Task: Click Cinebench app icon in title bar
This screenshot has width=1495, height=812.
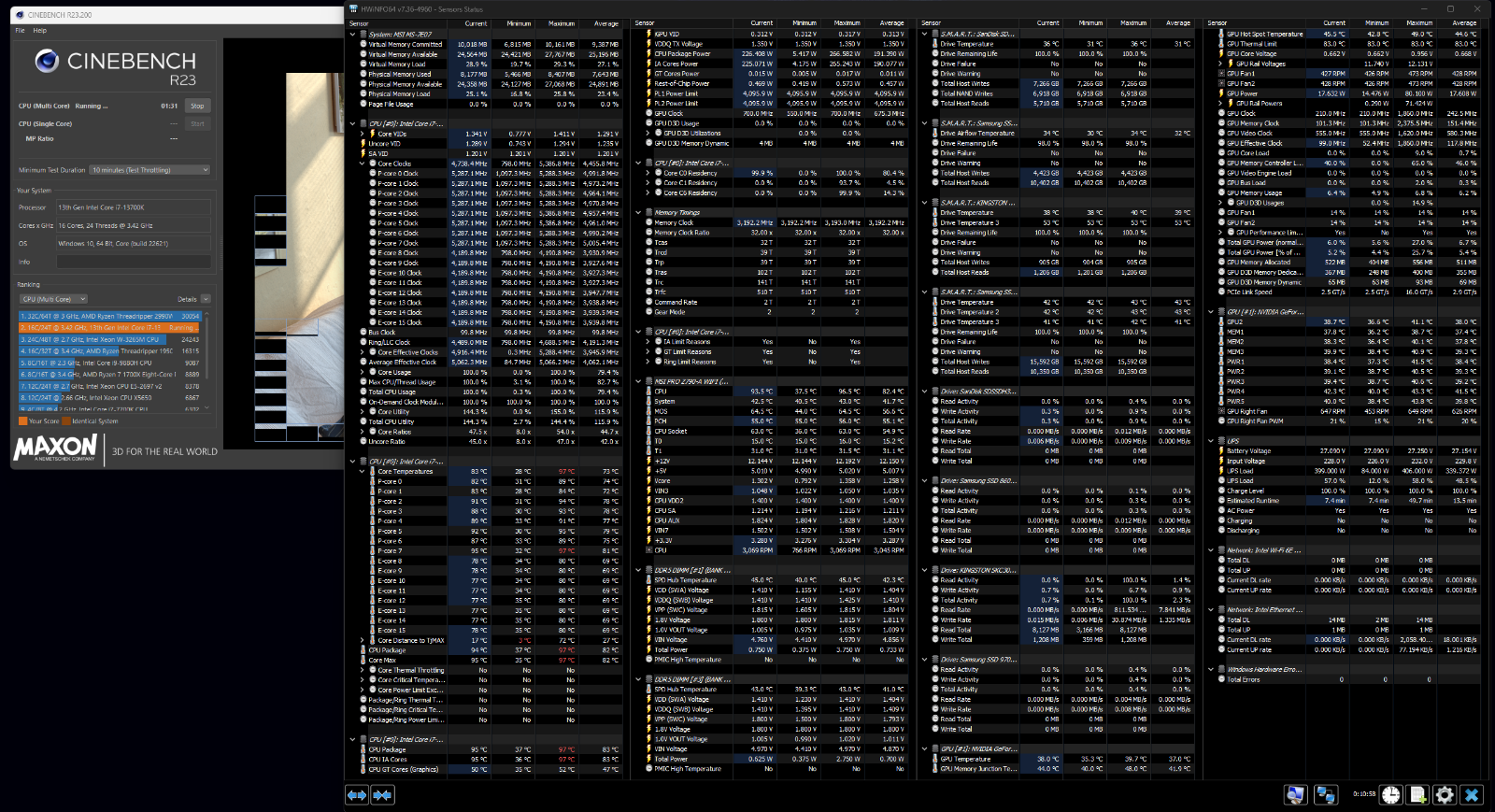Action: pyautogui.click(x=20, y=15)
